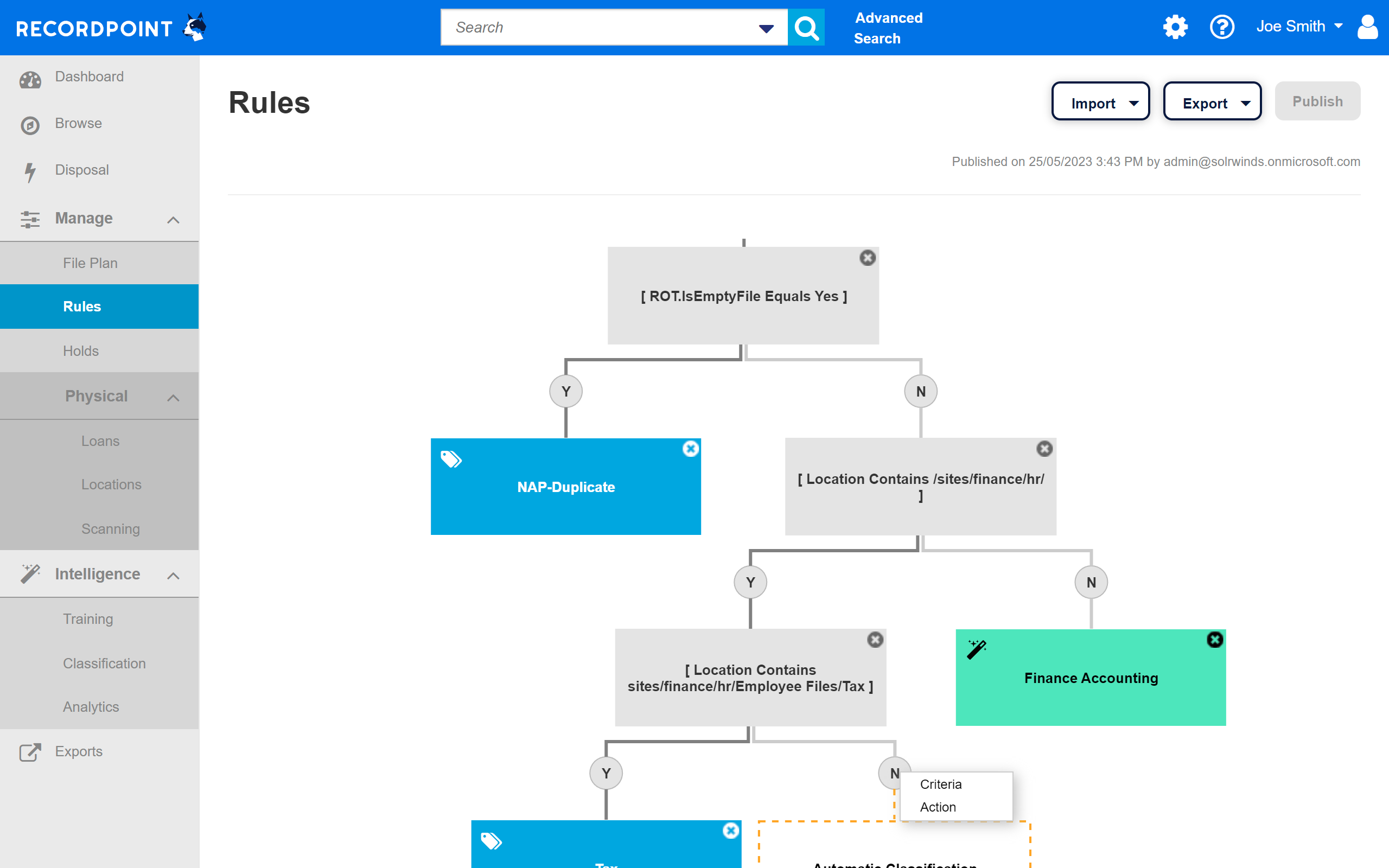Screen dimensions: 1389x868
Task: Click the Intelligence magic wand icon
Action: (x=30, y=573)
